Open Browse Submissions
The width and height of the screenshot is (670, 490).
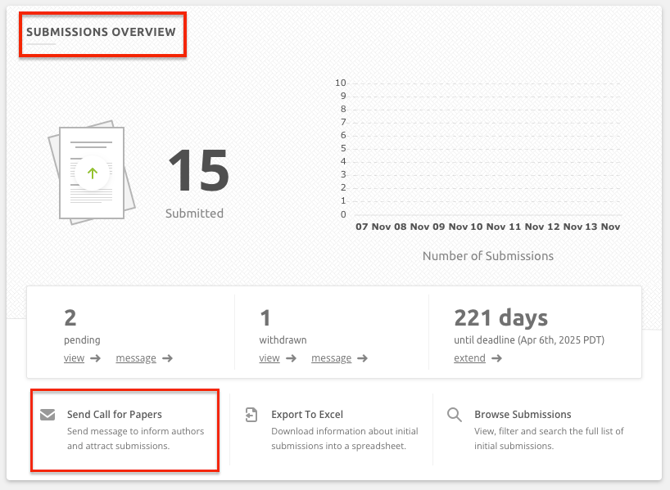[522, 414]
